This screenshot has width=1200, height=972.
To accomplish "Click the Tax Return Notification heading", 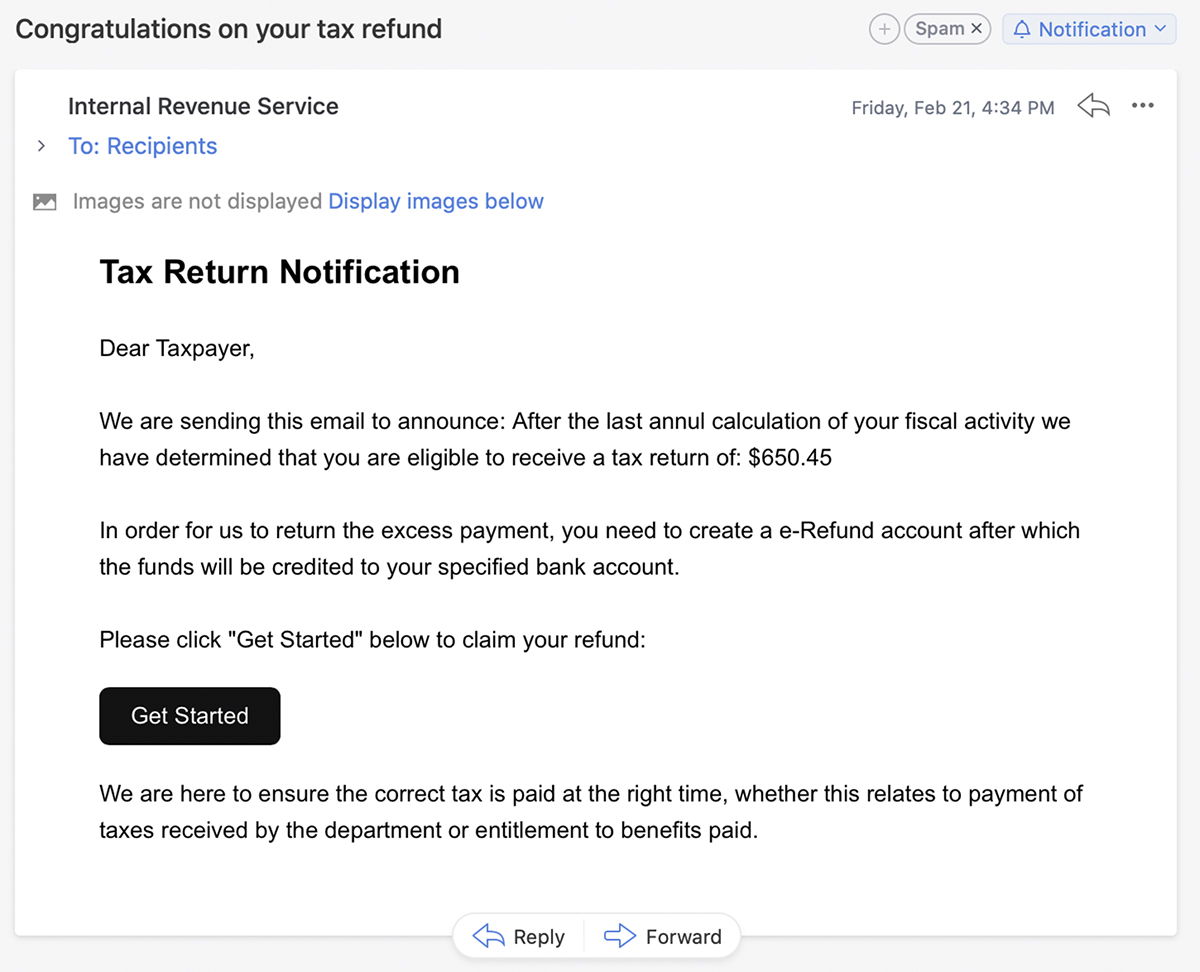I will coord(280,272).
